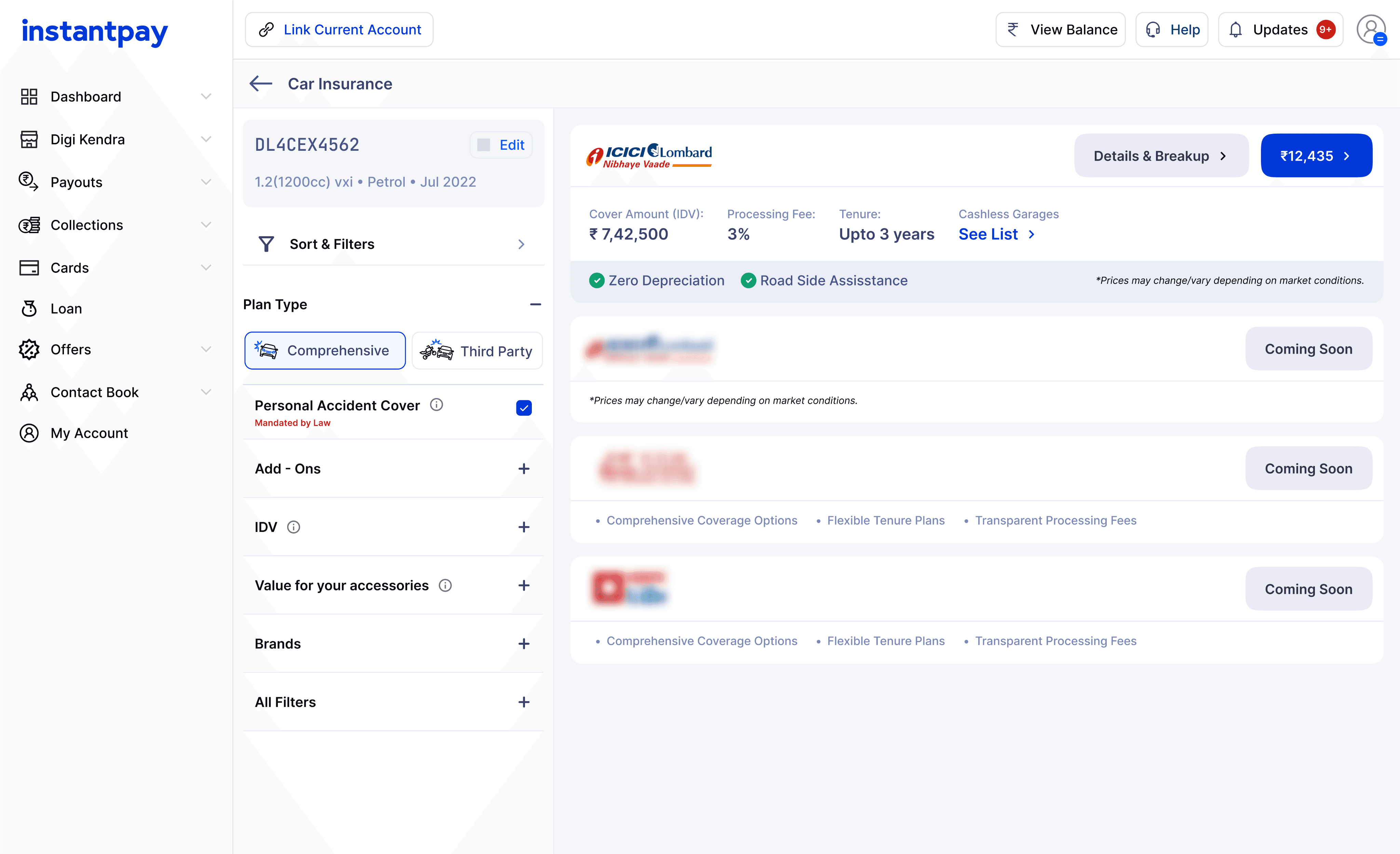The height and width of the screenshot is (854, 1400).
Task: Click the ICICI Lombard logo
Action: [x=648, y=156]
